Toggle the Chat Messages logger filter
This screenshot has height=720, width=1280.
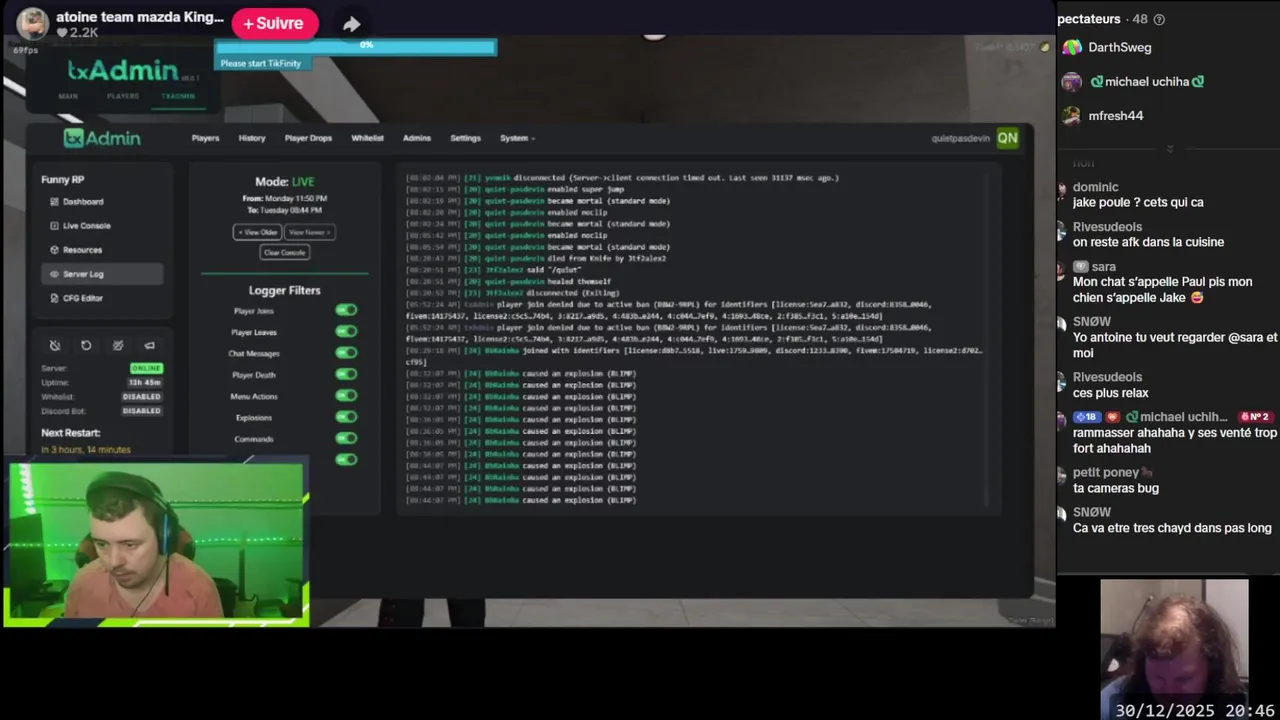pos(346,352)
